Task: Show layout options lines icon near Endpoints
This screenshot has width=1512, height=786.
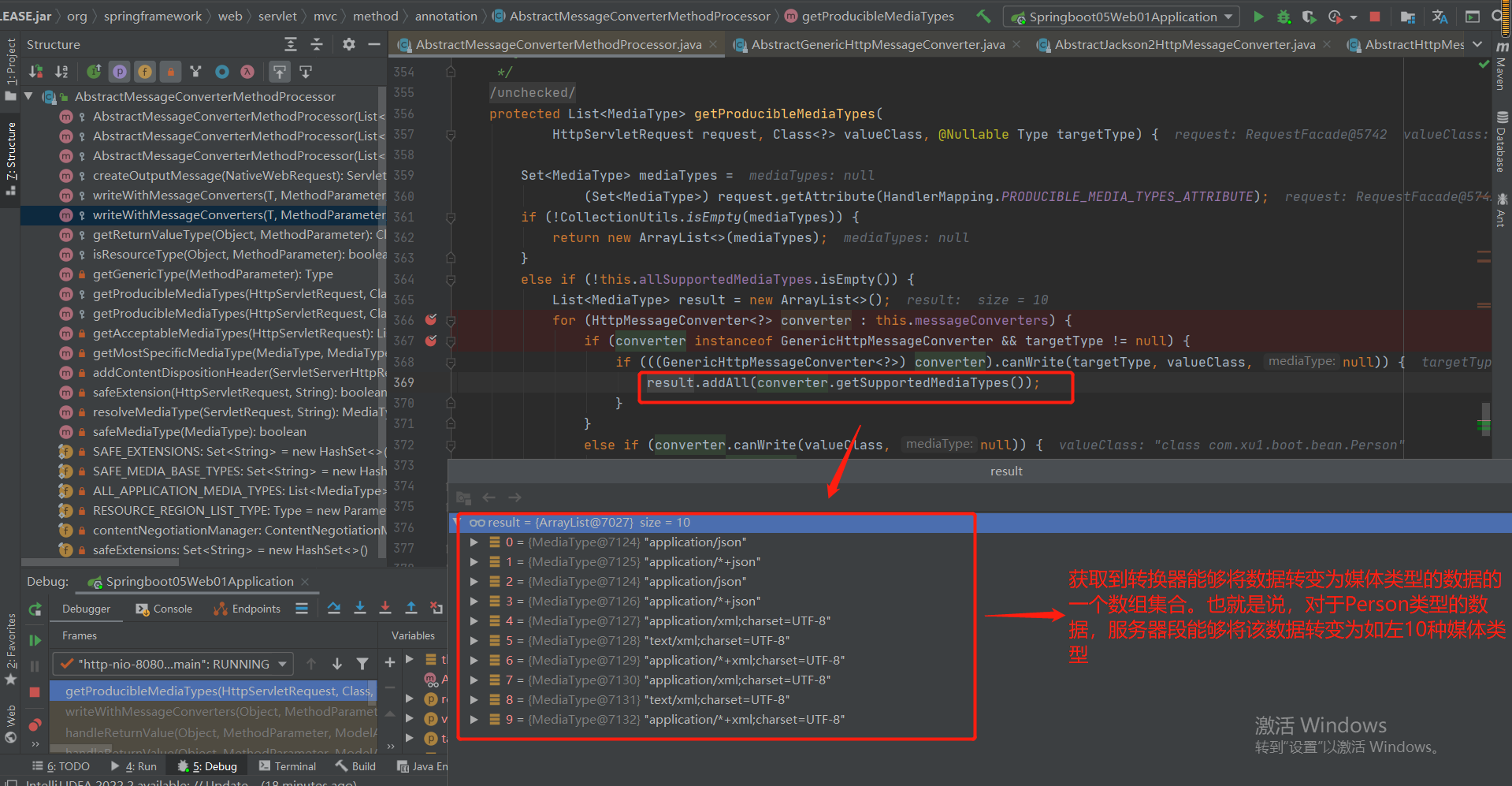Action: tap(302, 608)
